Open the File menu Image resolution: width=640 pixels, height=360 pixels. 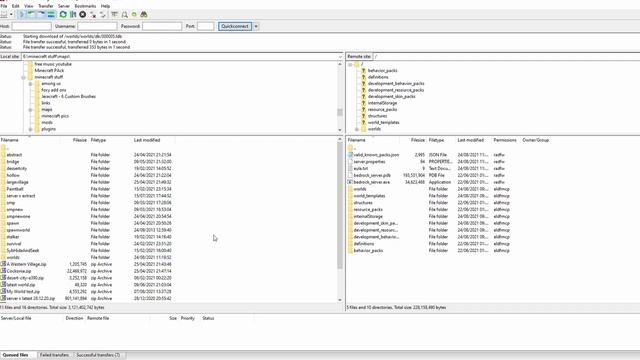[4, 6]
